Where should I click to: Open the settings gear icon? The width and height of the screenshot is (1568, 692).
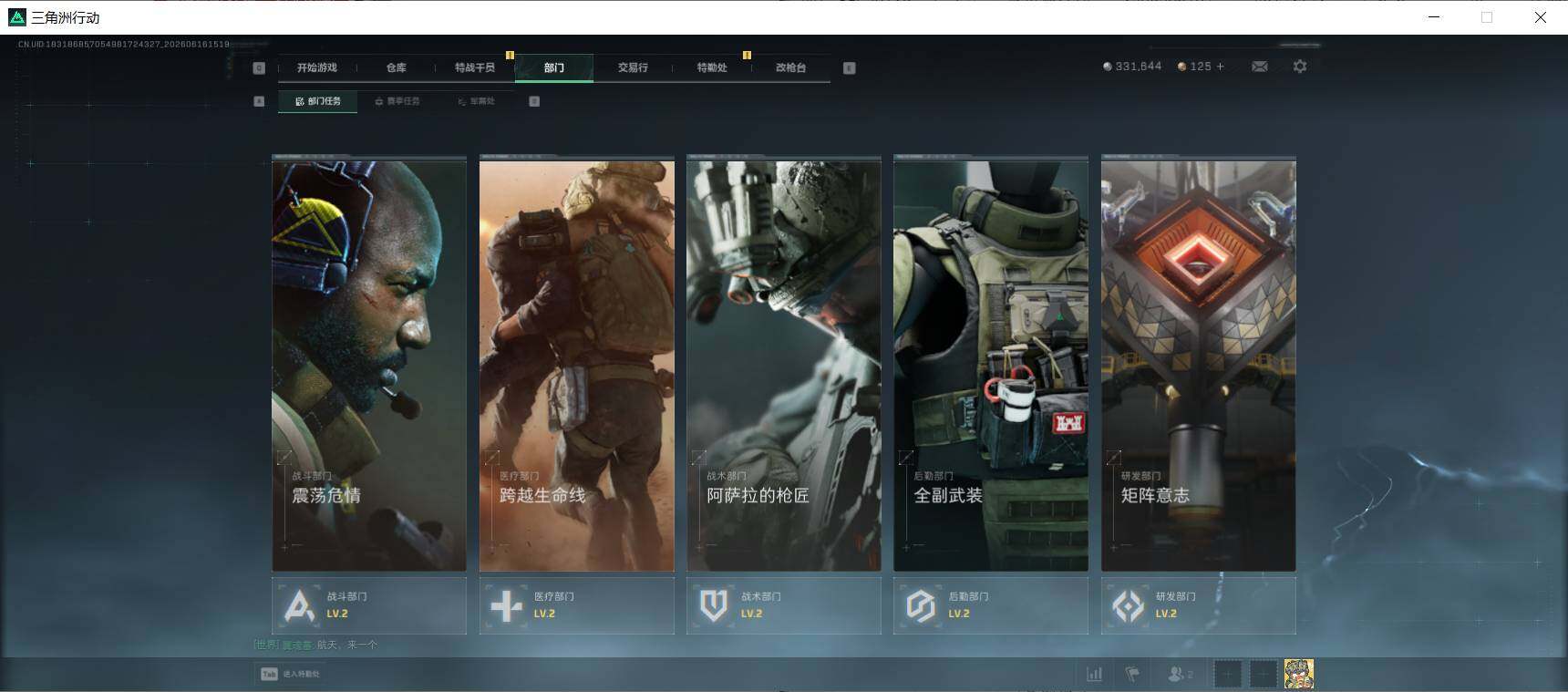click(1300, 67)
